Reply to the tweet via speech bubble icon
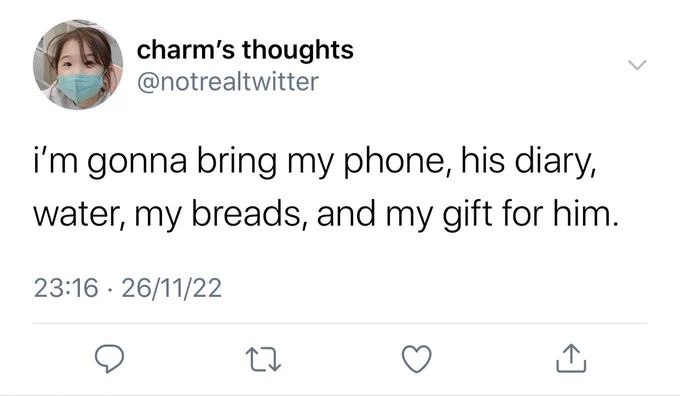This screenshot has width=680, height=396. point(109,359)
